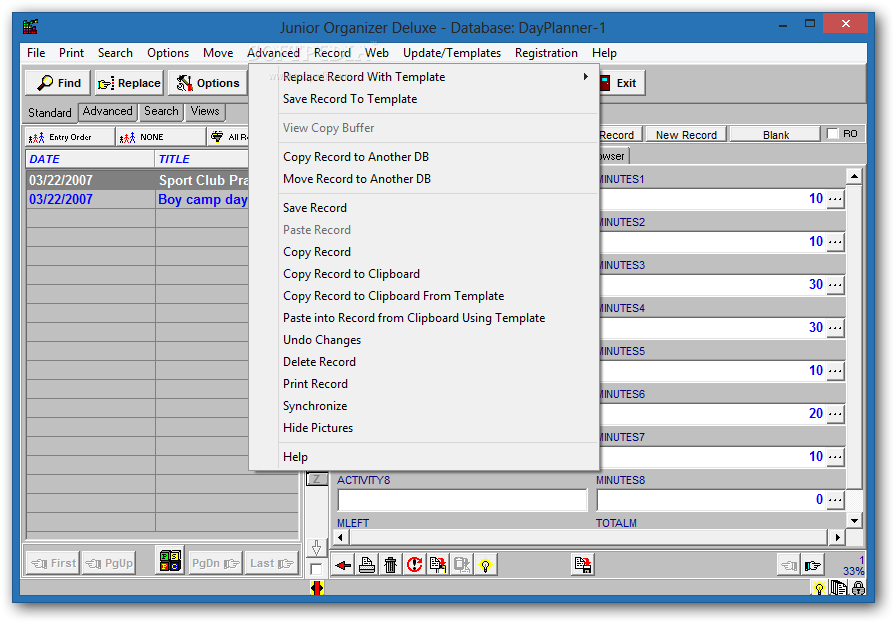This screenshot has width=895, height=623.
Task: Click the DATE column header
Action: pyautogui.click(x=90, y=159)
